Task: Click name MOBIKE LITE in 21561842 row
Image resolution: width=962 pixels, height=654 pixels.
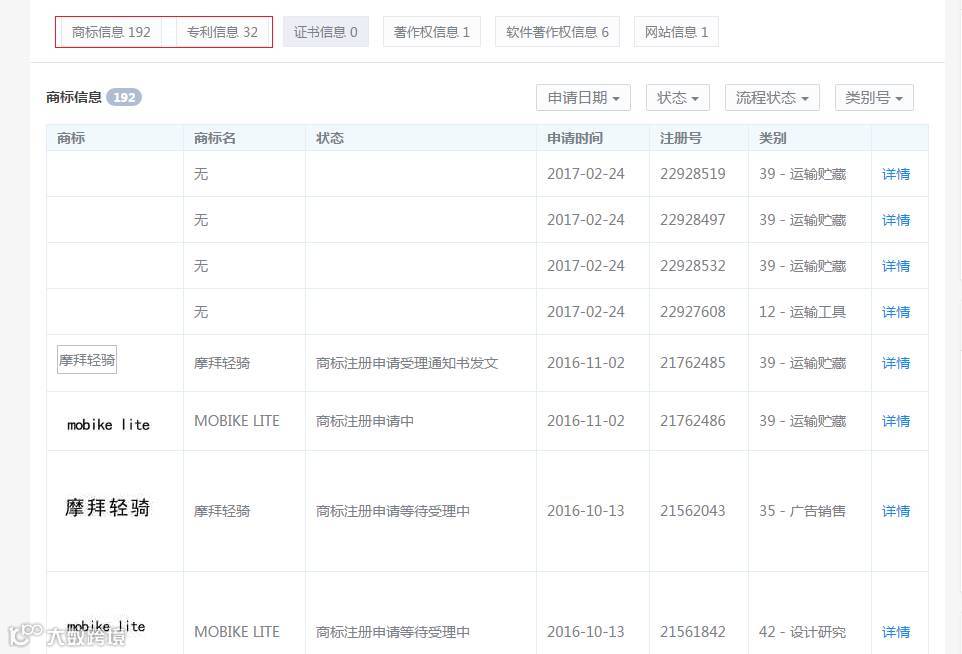Action: pos(237,632)
